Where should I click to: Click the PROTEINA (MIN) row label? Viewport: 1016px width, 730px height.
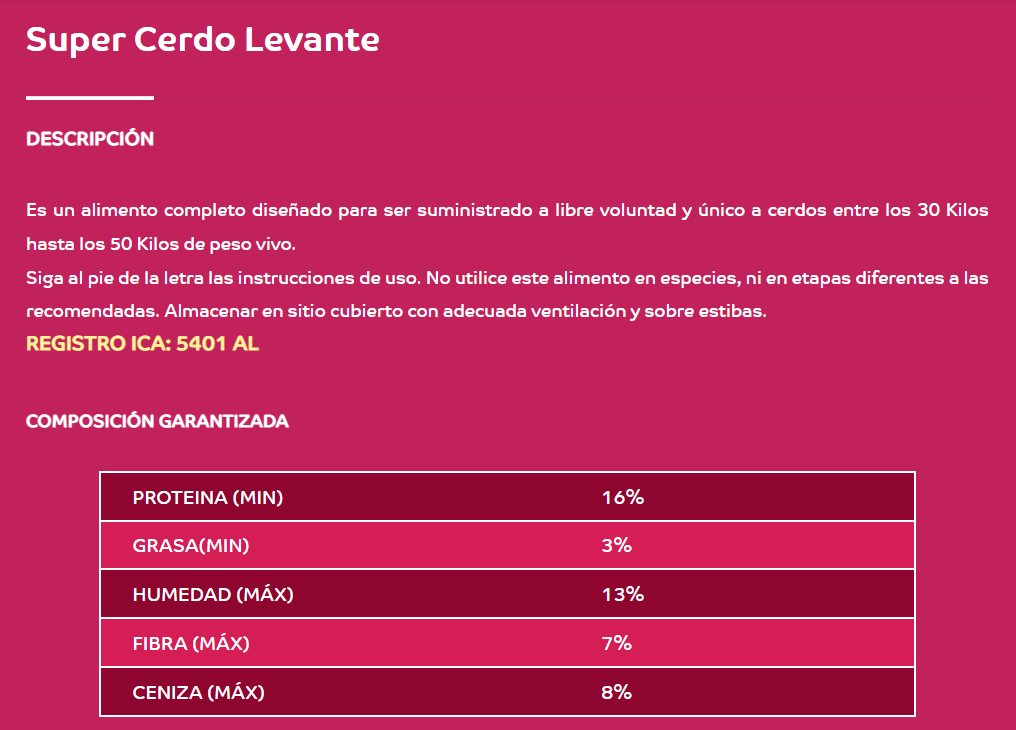pyautogui.click(x=208, y=497)
